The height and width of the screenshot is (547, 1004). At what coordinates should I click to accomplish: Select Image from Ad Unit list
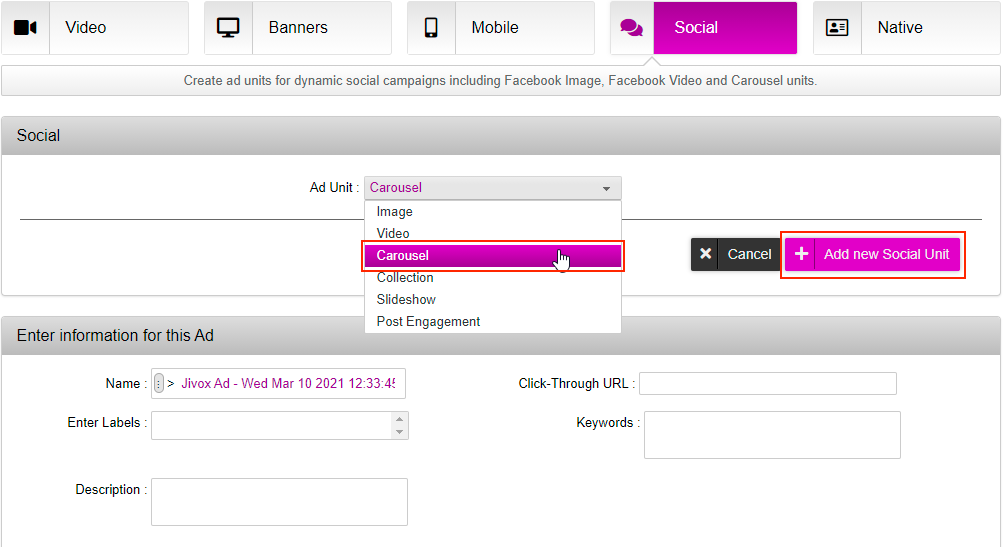coord(394,212)
